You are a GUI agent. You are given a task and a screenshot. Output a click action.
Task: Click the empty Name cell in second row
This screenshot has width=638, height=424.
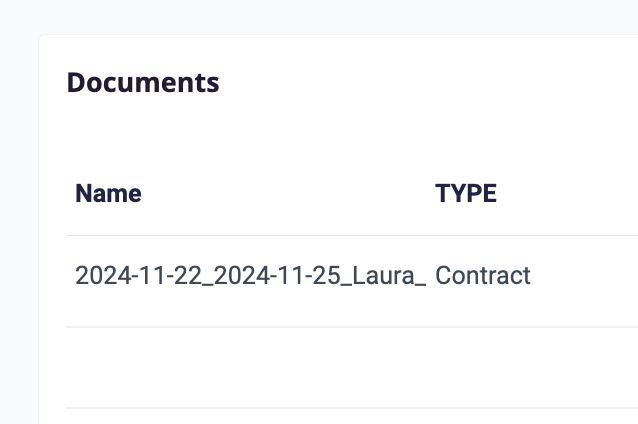(x=250, y=367)
